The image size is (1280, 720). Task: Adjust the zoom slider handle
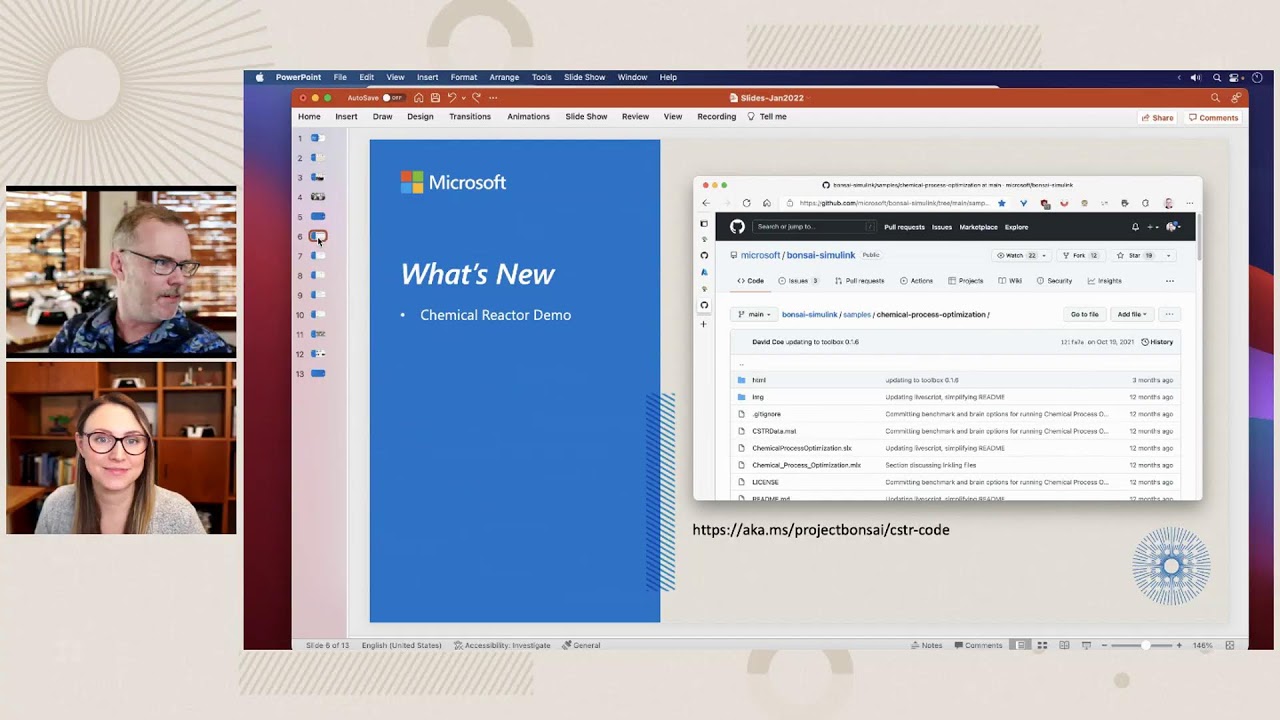(x=1146, y=645)
